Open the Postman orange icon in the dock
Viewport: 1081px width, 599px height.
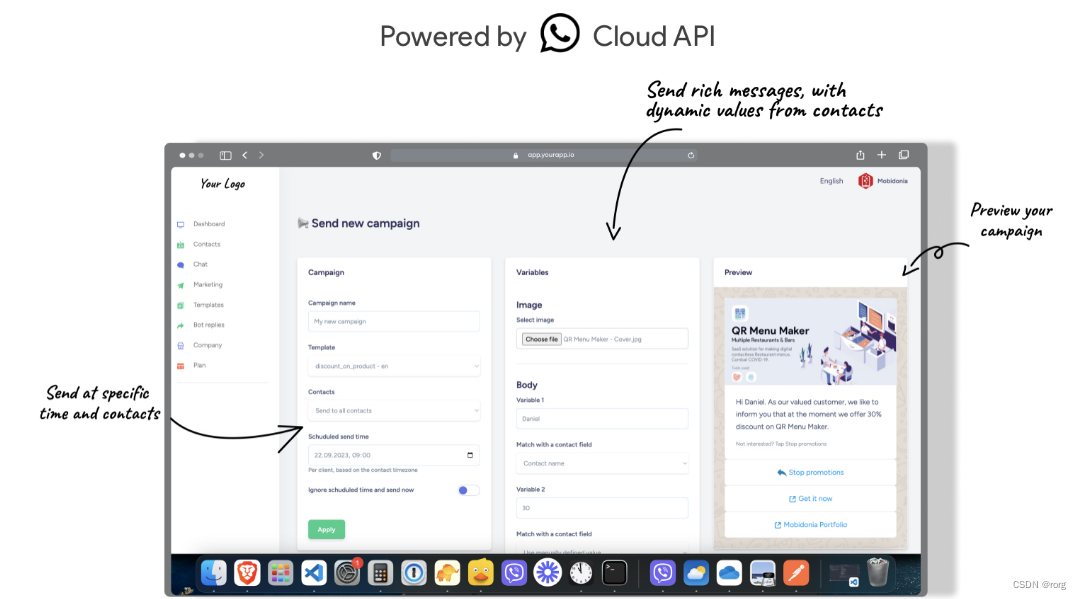796,573
